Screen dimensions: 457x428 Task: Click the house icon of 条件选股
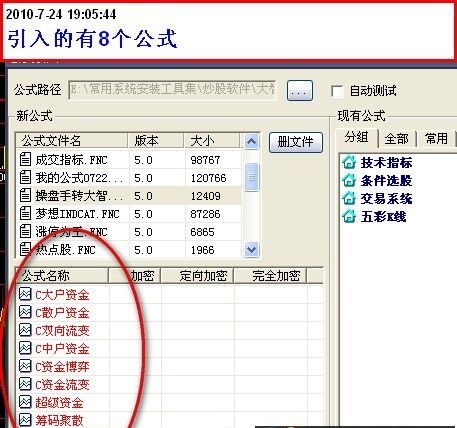(349, 180)
